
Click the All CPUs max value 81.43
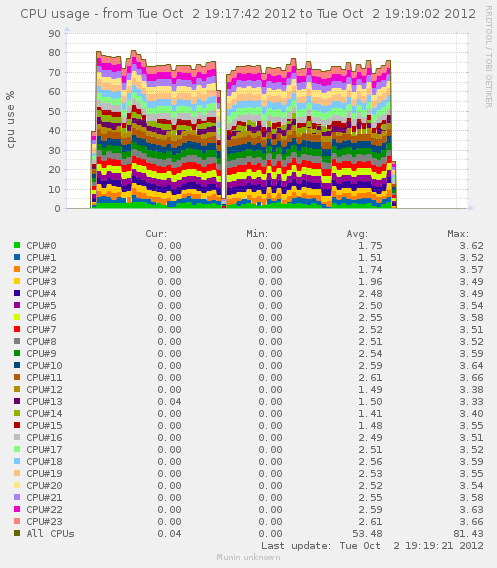[468, 533]
